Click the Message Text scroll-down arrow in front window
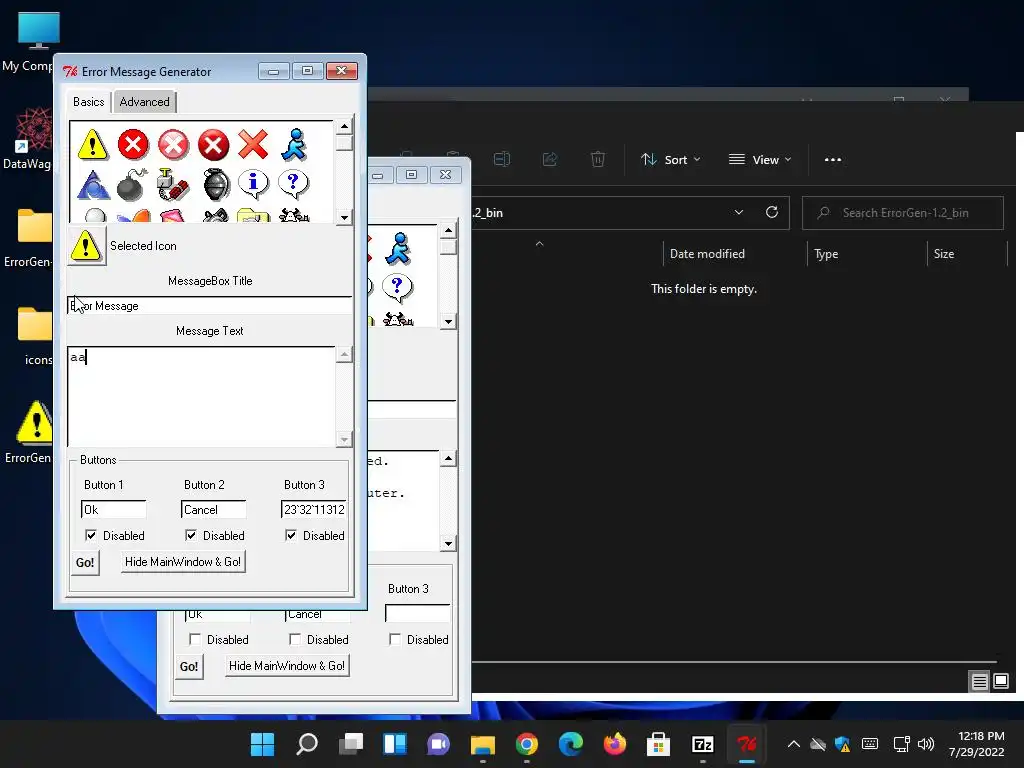Viewport: 1024px width, 768px height. [344, 440]
